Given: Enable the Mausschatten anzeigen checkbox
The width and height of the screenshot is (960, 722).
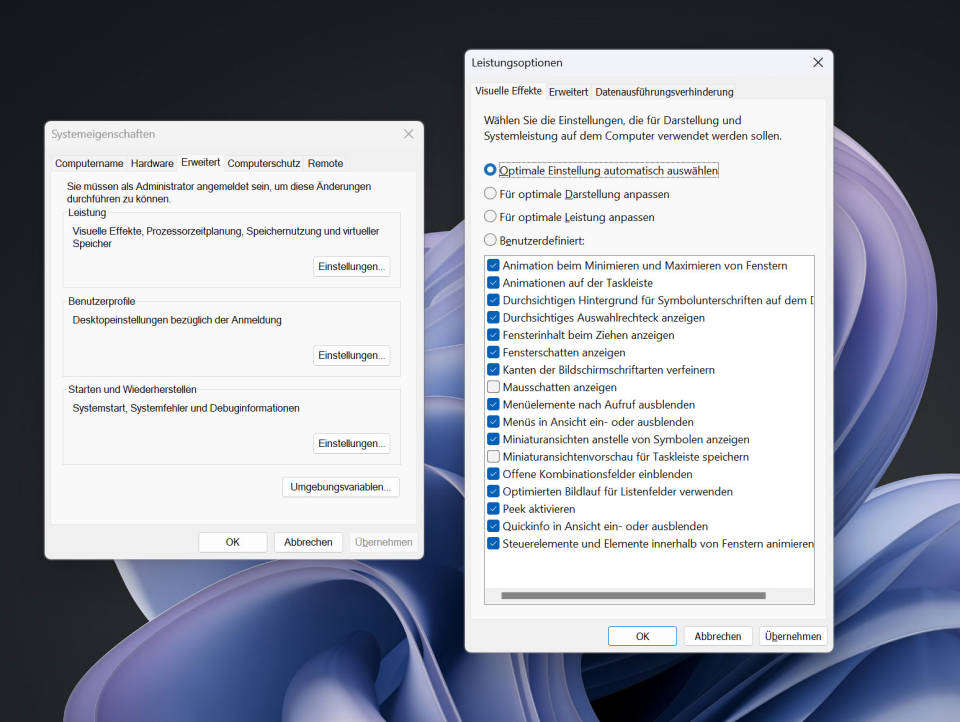Looking at the screenshot, I should coord(493,387).
